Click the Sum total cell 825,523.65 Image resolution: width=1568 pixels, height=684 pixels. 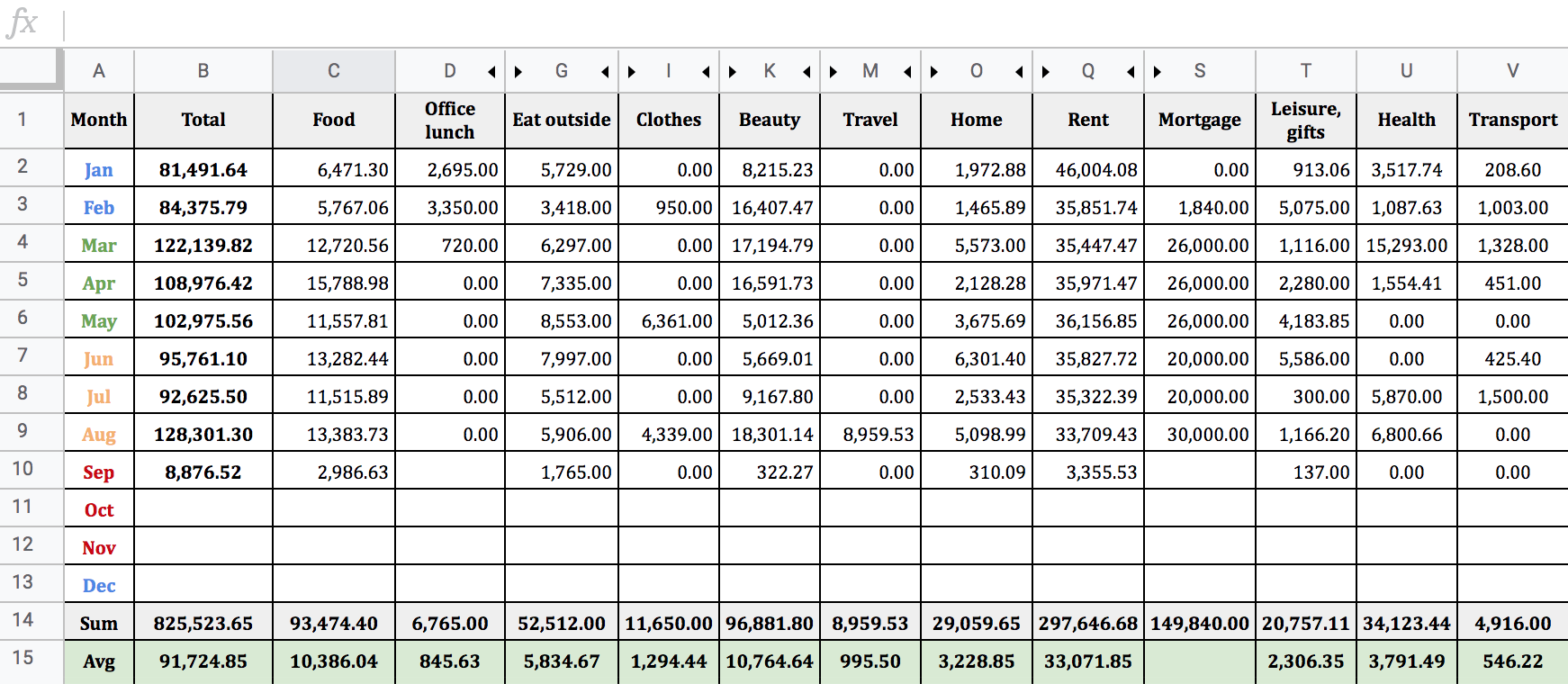pos(203,623)
